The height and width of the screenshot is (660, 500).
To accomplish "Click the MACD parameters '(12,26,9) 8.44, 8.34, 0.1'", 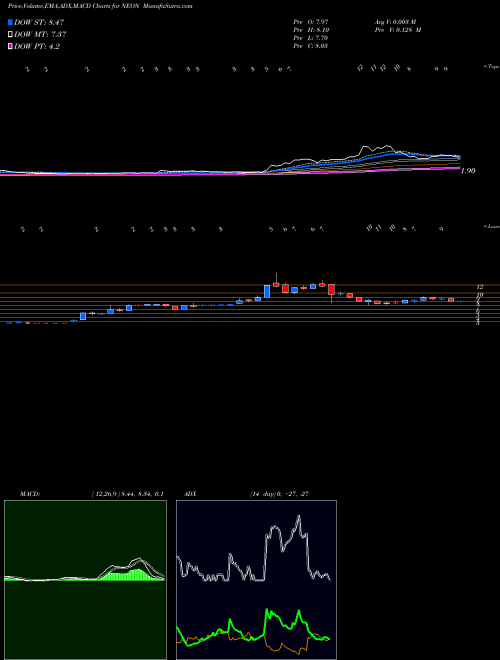I will point(127,494).
